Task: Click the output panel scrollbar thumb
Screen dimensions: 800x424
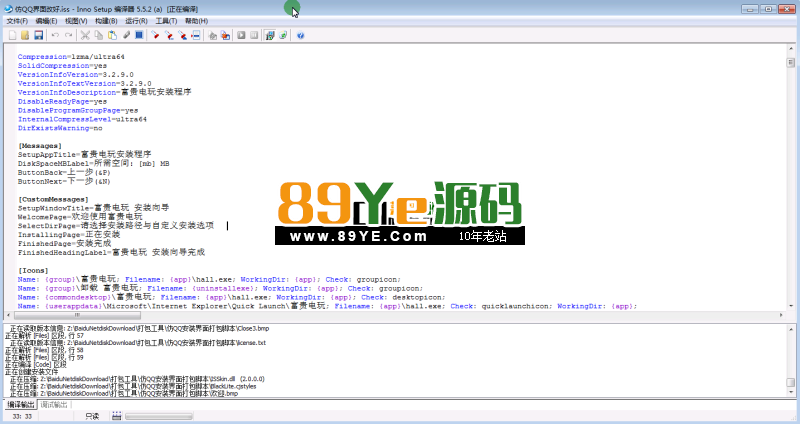Action: [x=790, y=382]
